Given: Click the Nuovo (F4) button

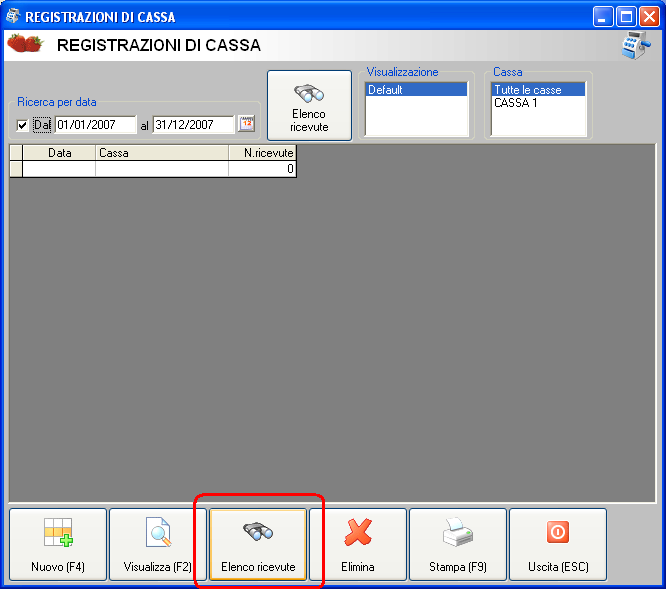Looking at the screenshot, I should coord(58,544).
